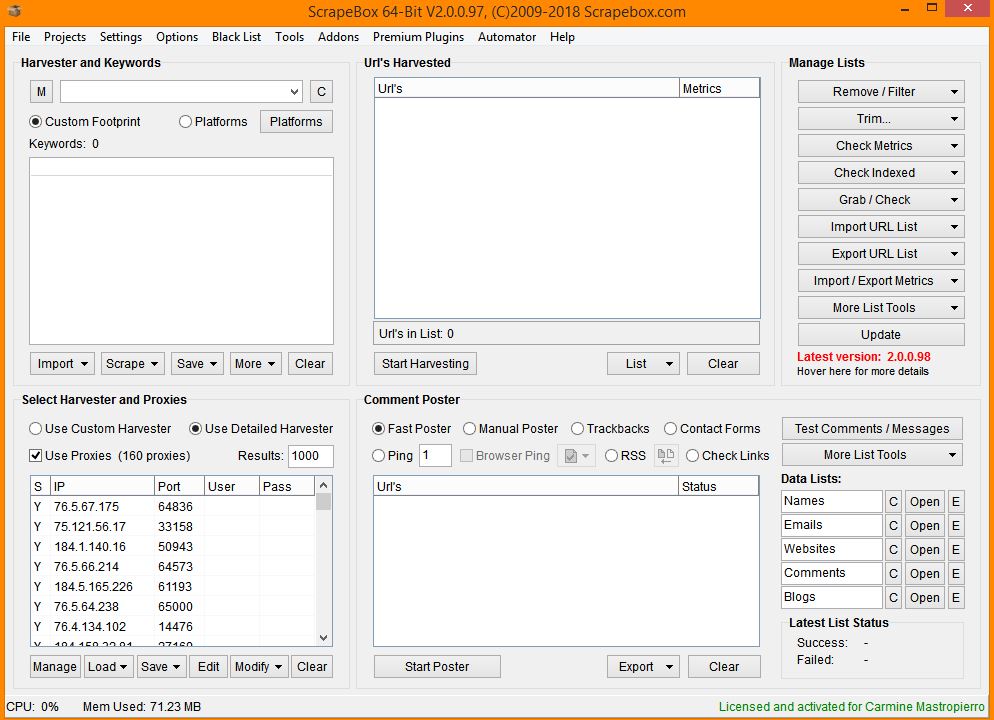The width and height of the screenshot is (994, 720).
Task: Click the Platforms button
Action: (296, 122)
